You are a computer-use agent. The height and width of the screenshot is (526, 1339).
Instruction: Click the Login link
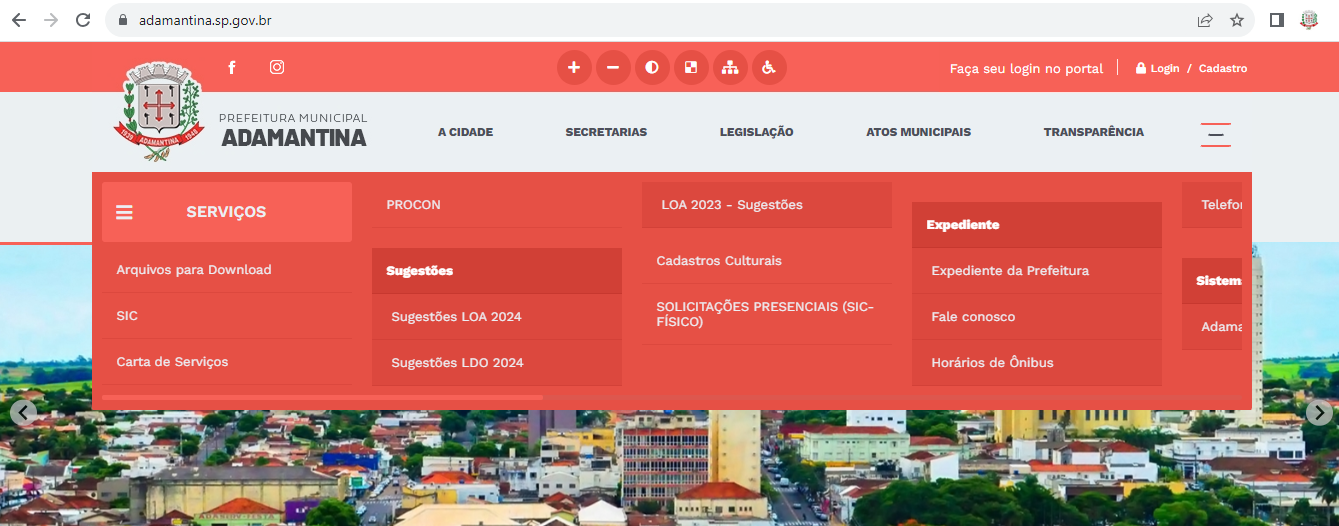[1164, 69]
